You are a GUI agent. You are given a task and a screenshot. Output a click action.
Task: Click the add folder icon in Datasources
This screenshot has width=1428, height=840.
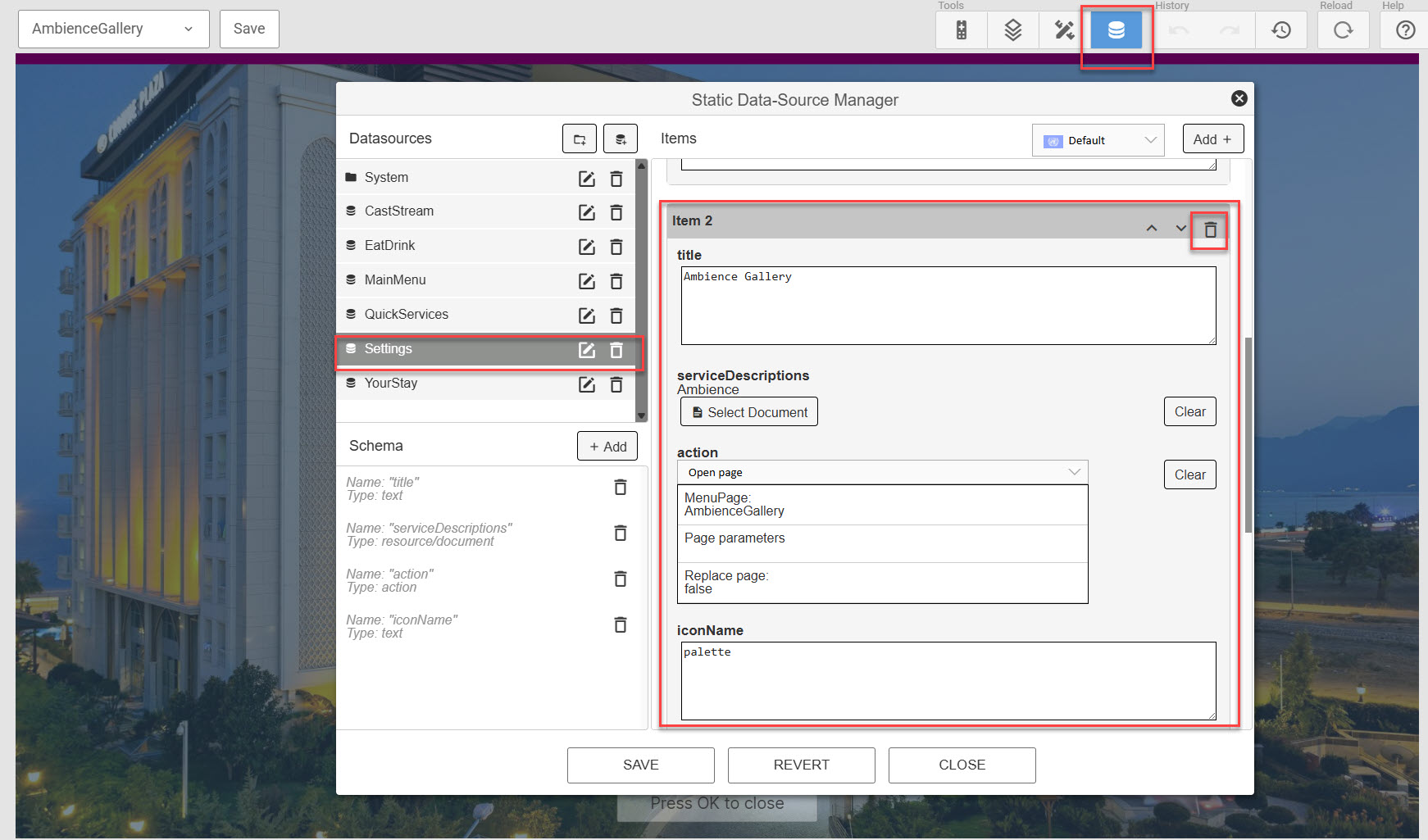pyautogui.click(x=580, y=139)
